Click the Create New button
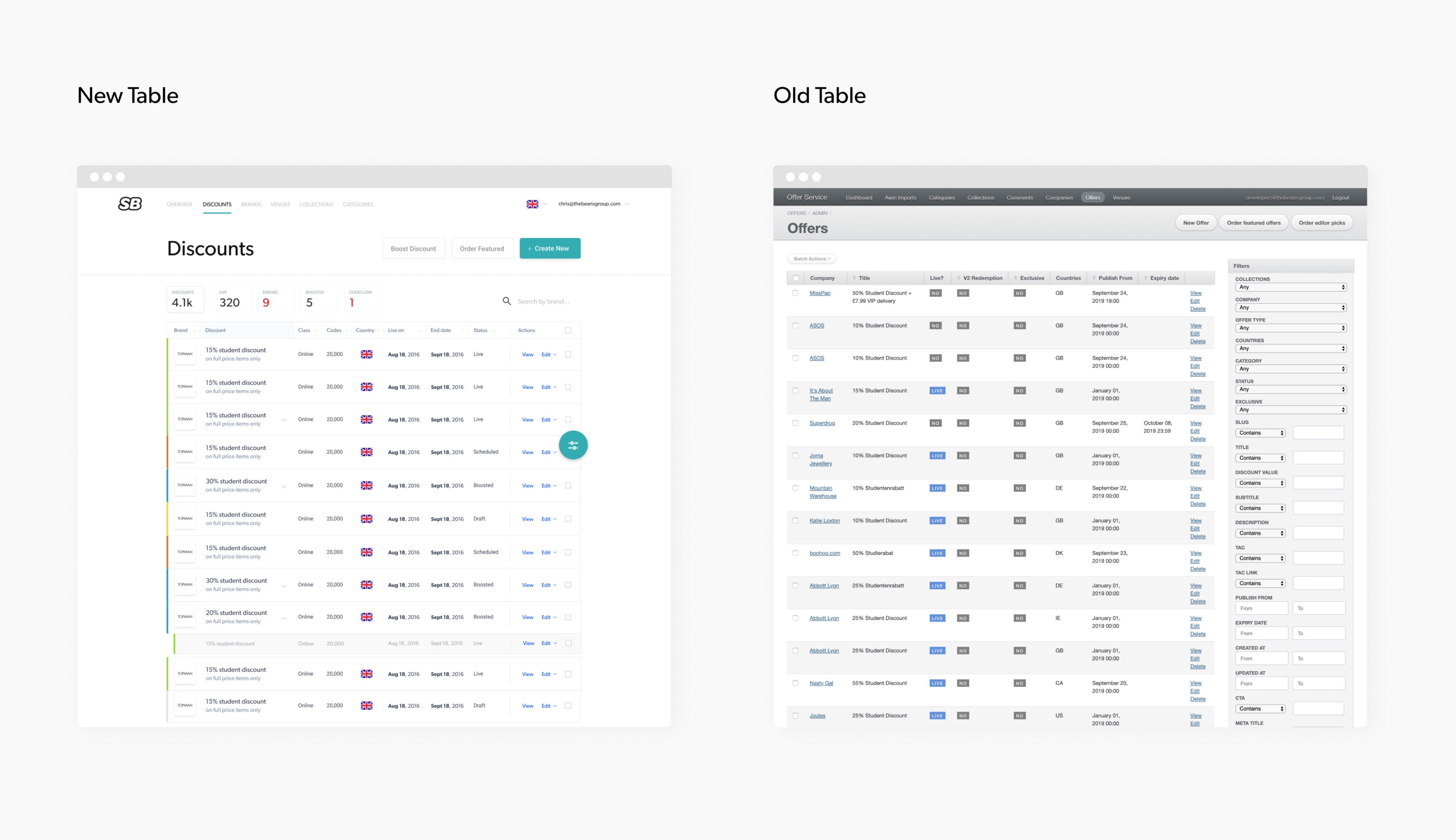 pos(549,248)
